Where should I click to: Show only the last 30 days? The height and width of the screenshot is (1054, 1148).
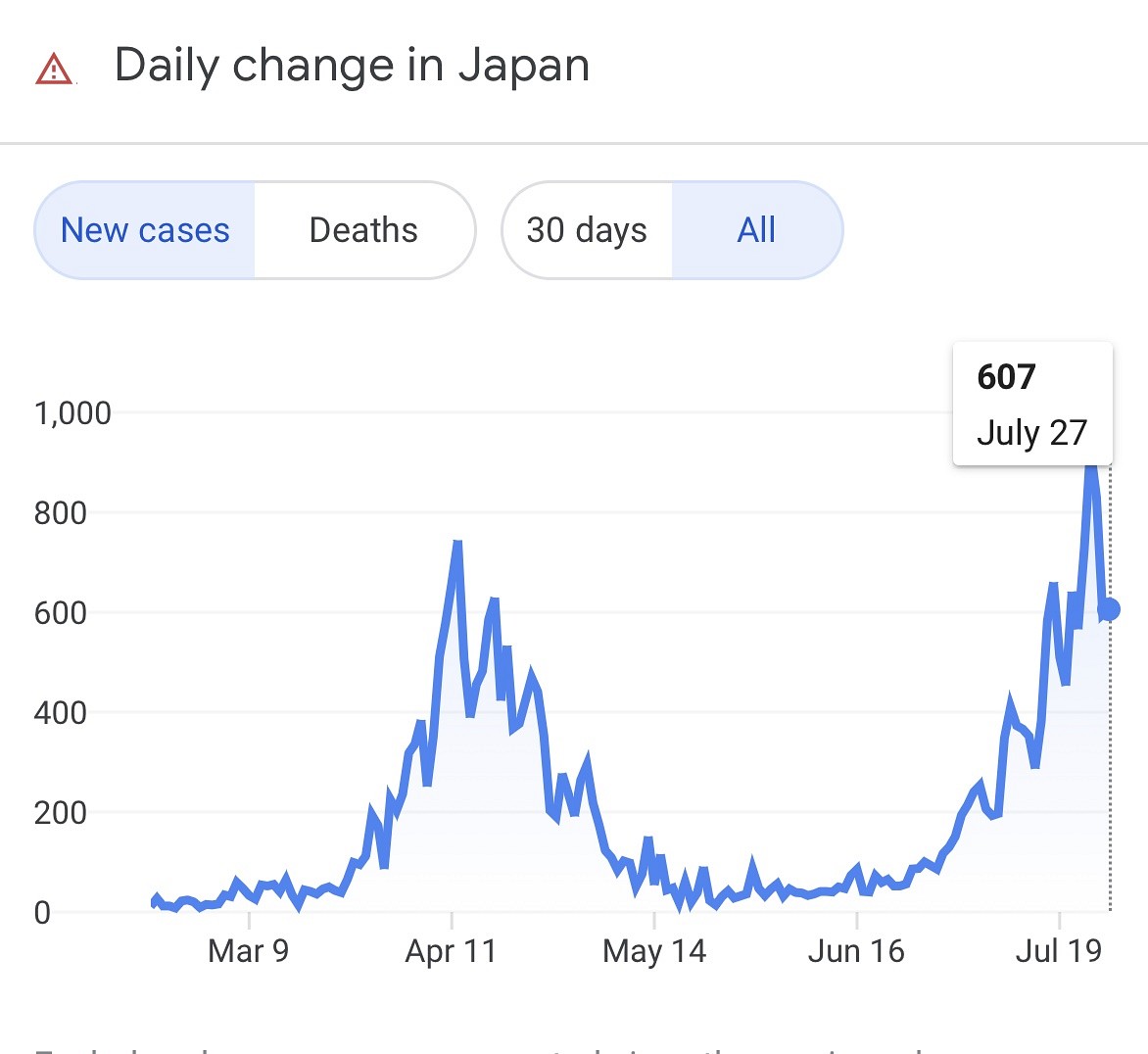(x=587, y=230)
